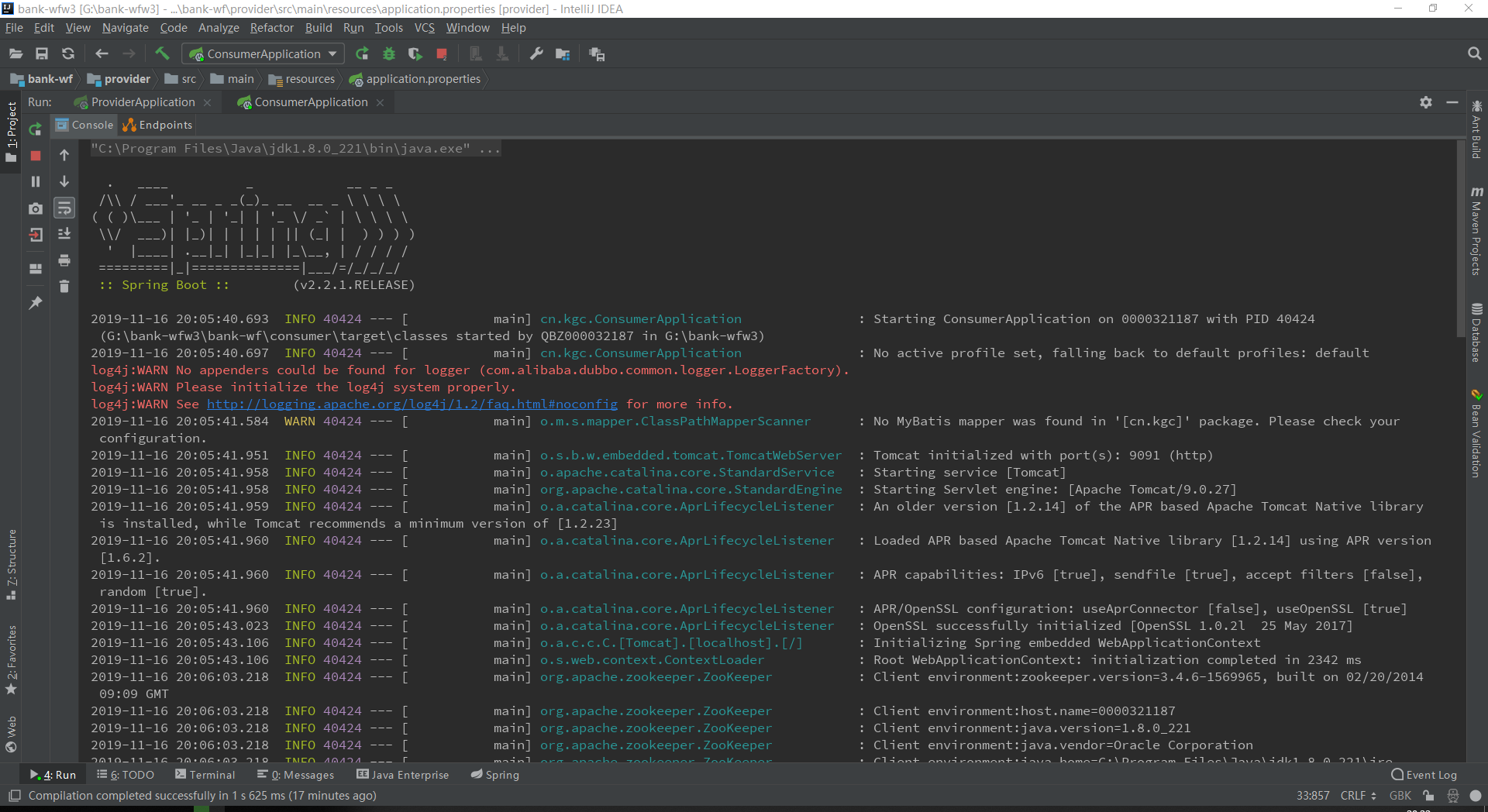This screenshot has width=1488, height=812.
Task: Toggle the Web tool window
Action: [11, 734]
